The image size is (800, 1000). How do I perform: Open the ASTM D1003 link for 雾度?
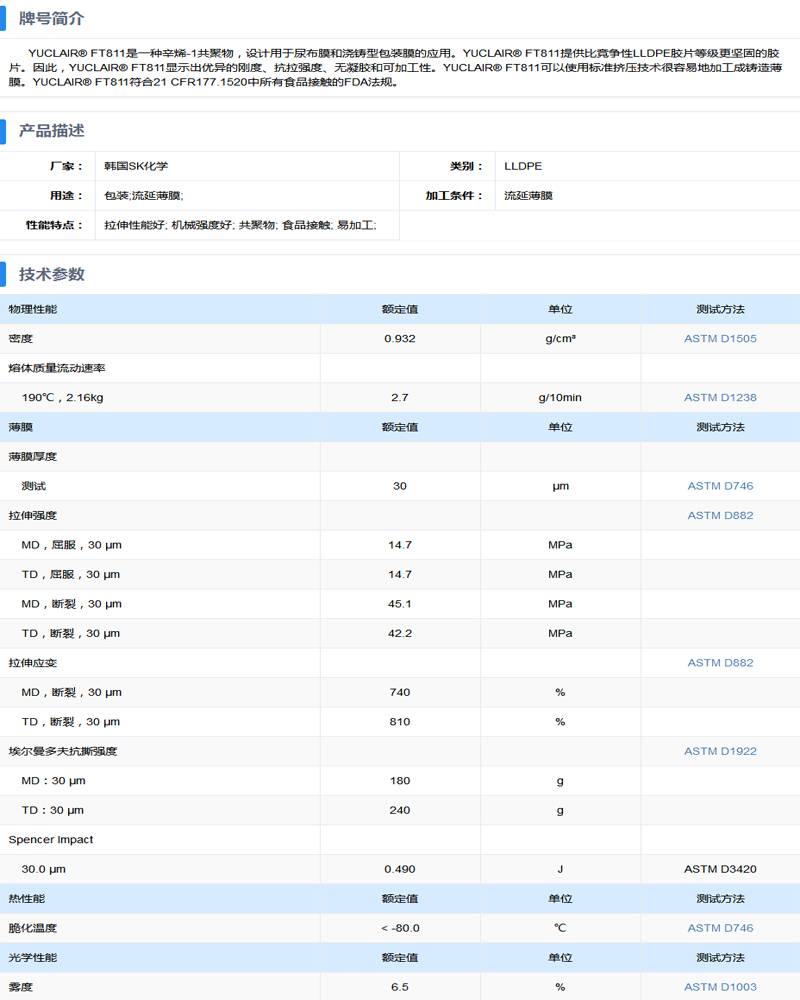click(x=720, y=987)
